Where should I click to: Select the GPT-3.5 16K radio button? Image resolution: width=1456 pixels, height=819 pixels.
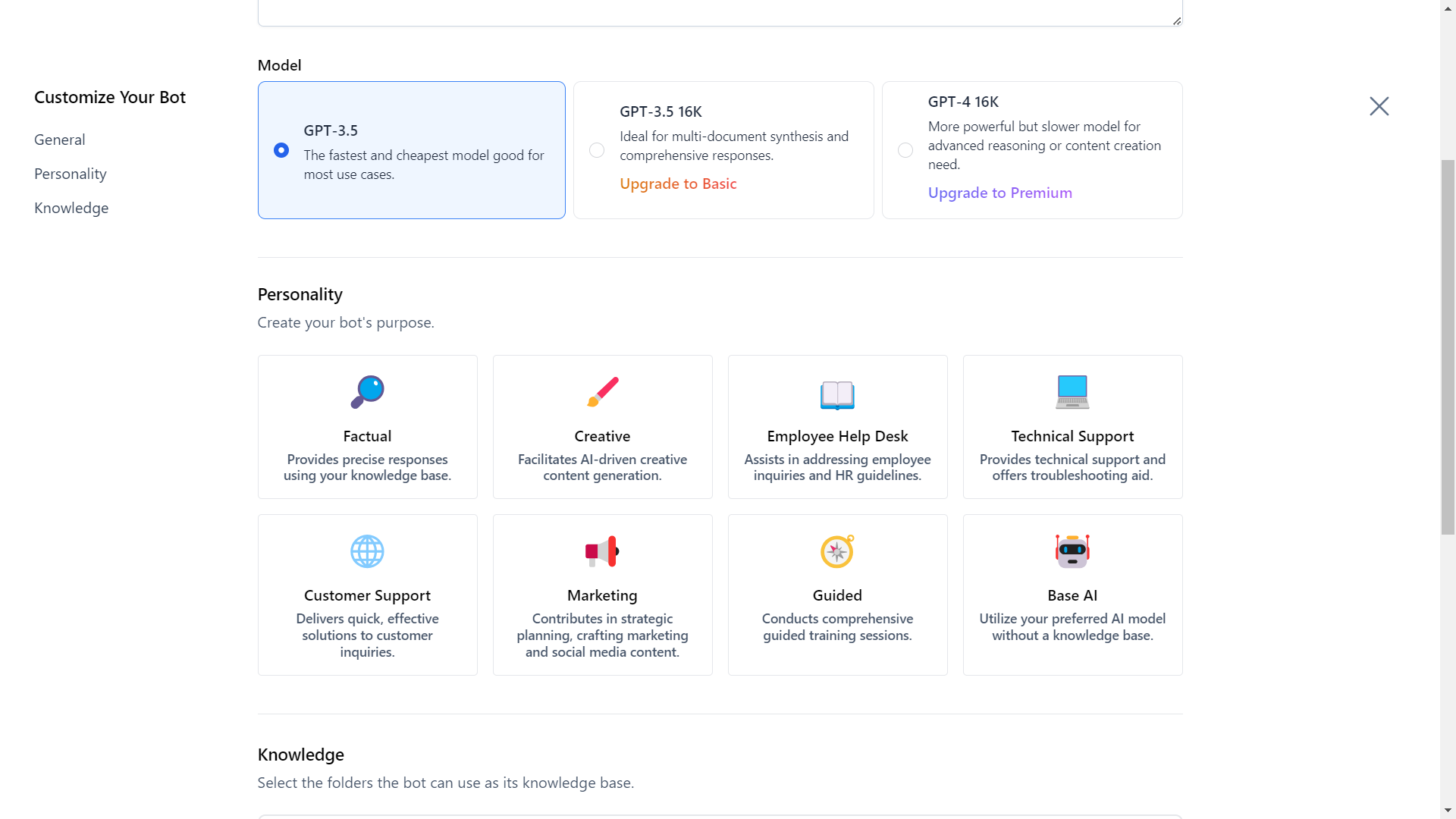pyautogui.click(x=597, y=150)
